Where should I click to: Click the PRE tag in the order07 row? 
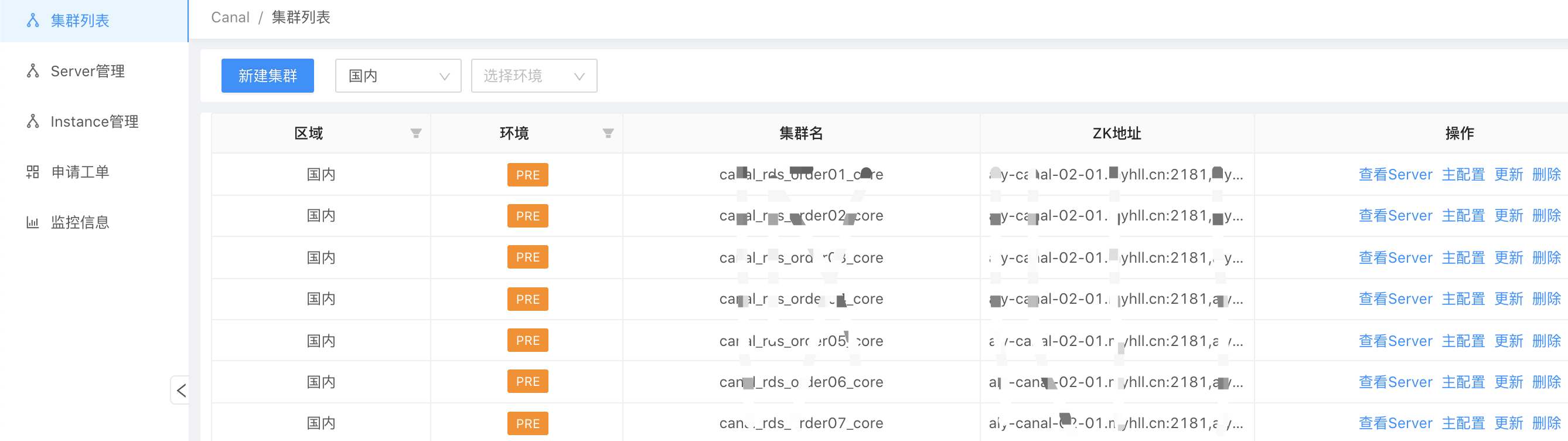(x=528, y=423)
